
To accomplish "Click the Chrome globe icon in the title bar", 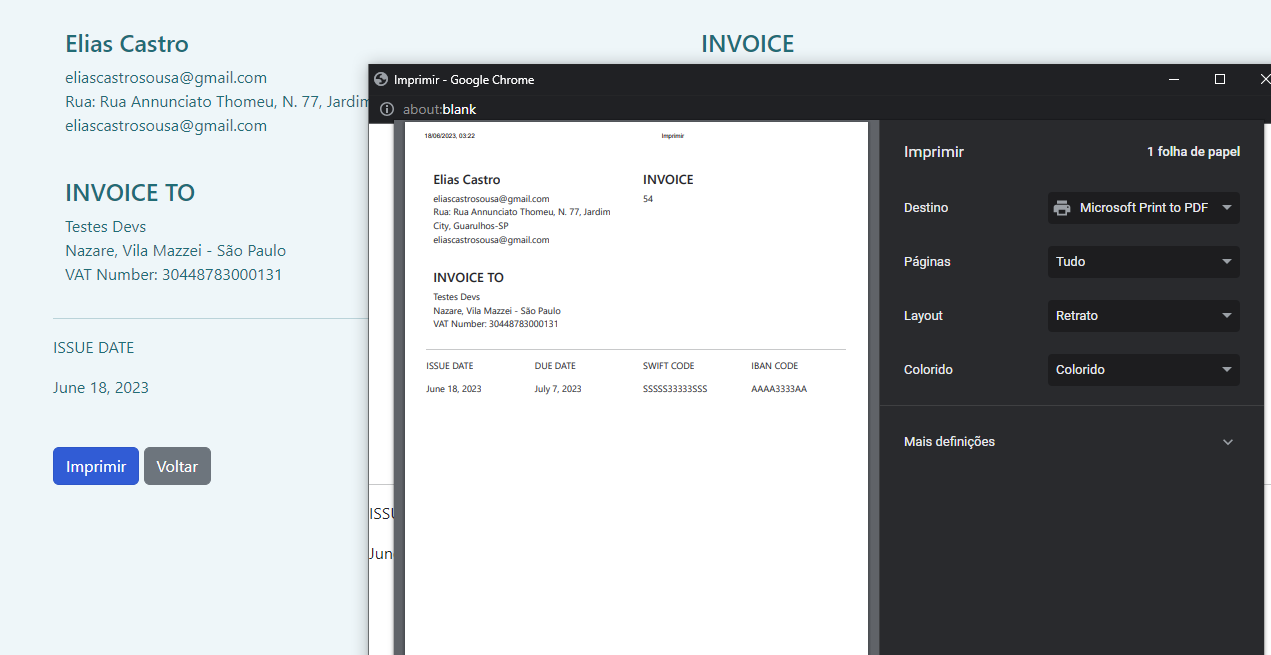I will (380, 79).
